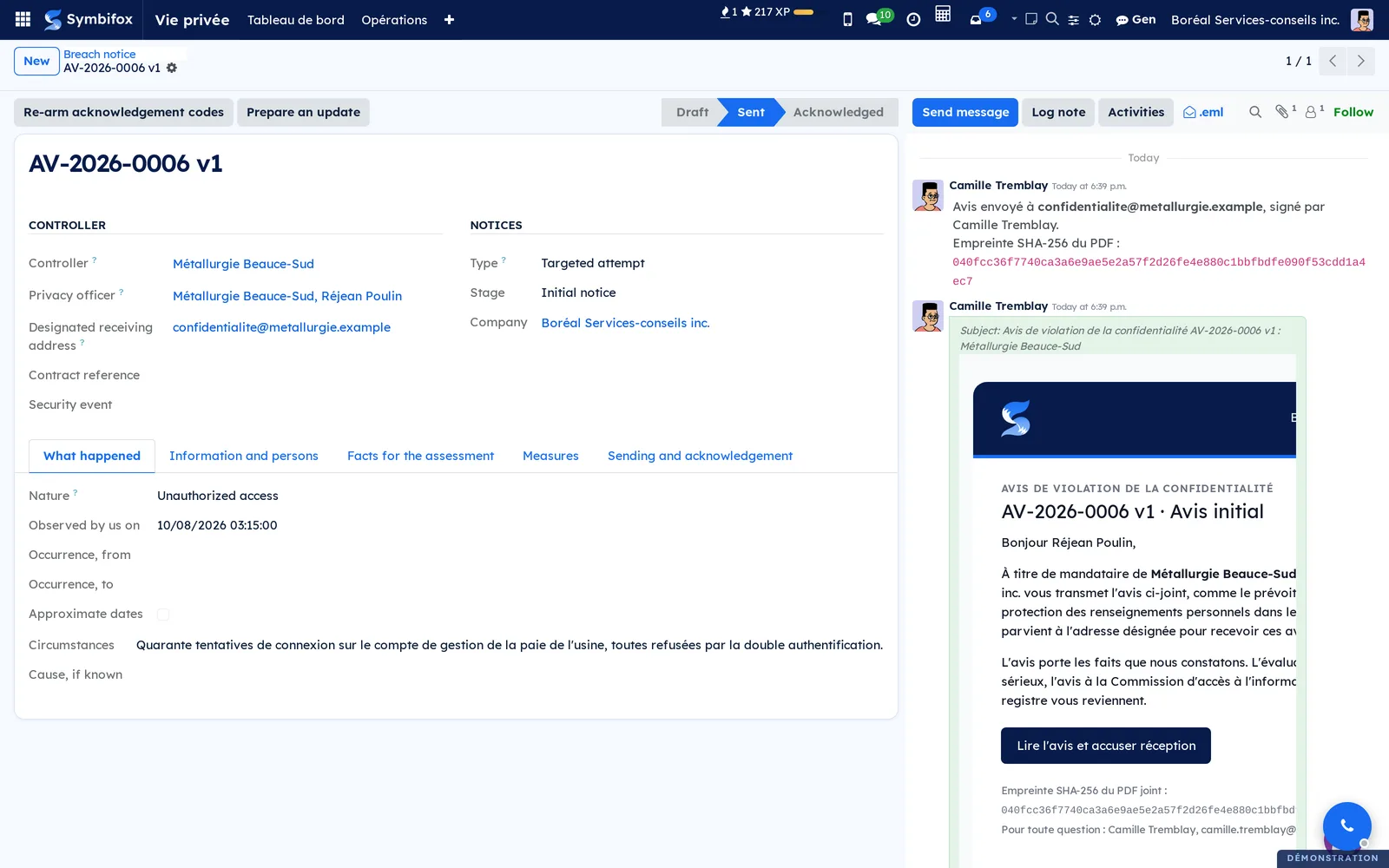The width and height of the screenshot is (1389, 868).
Task: Follow this record
Action: click(1353, 112)
